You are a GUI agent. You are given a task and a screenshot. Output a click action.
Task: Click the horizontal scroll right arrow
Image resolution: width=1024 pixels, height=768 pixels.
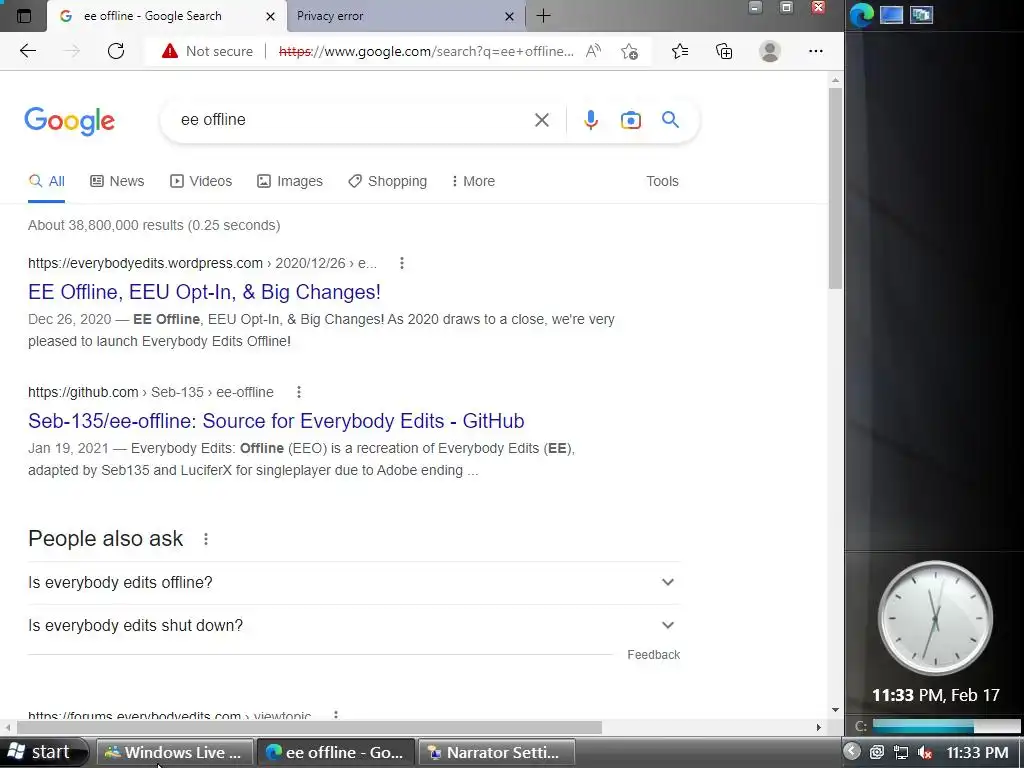(818, 727)
